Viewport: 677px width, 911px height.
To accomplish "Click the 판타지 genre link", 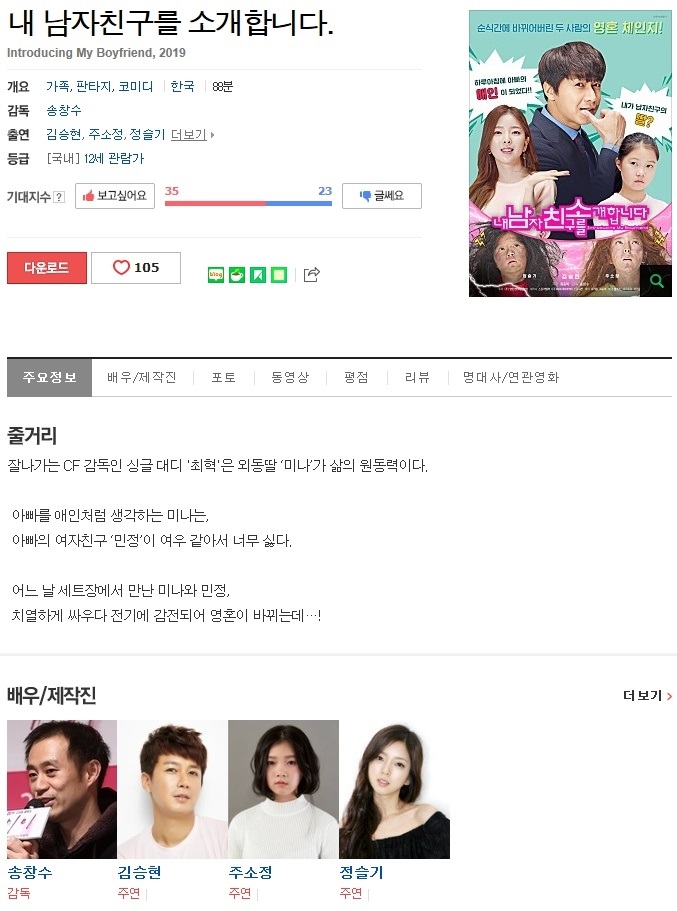I will click(94, 87).
